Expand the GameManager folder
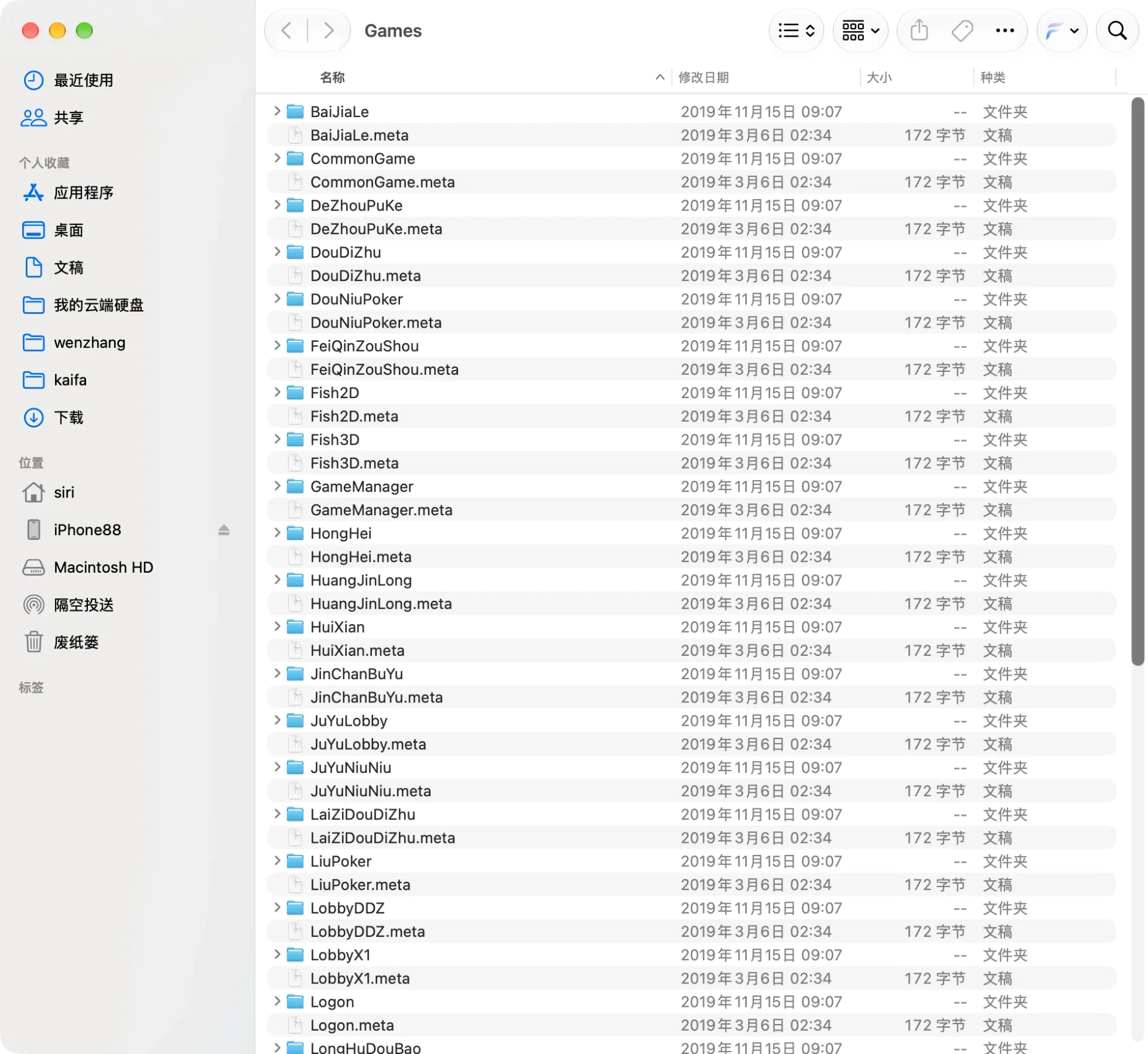The width and height of the screenshot is (1148, 1054). pyautogui.click(x=277, y=486)
